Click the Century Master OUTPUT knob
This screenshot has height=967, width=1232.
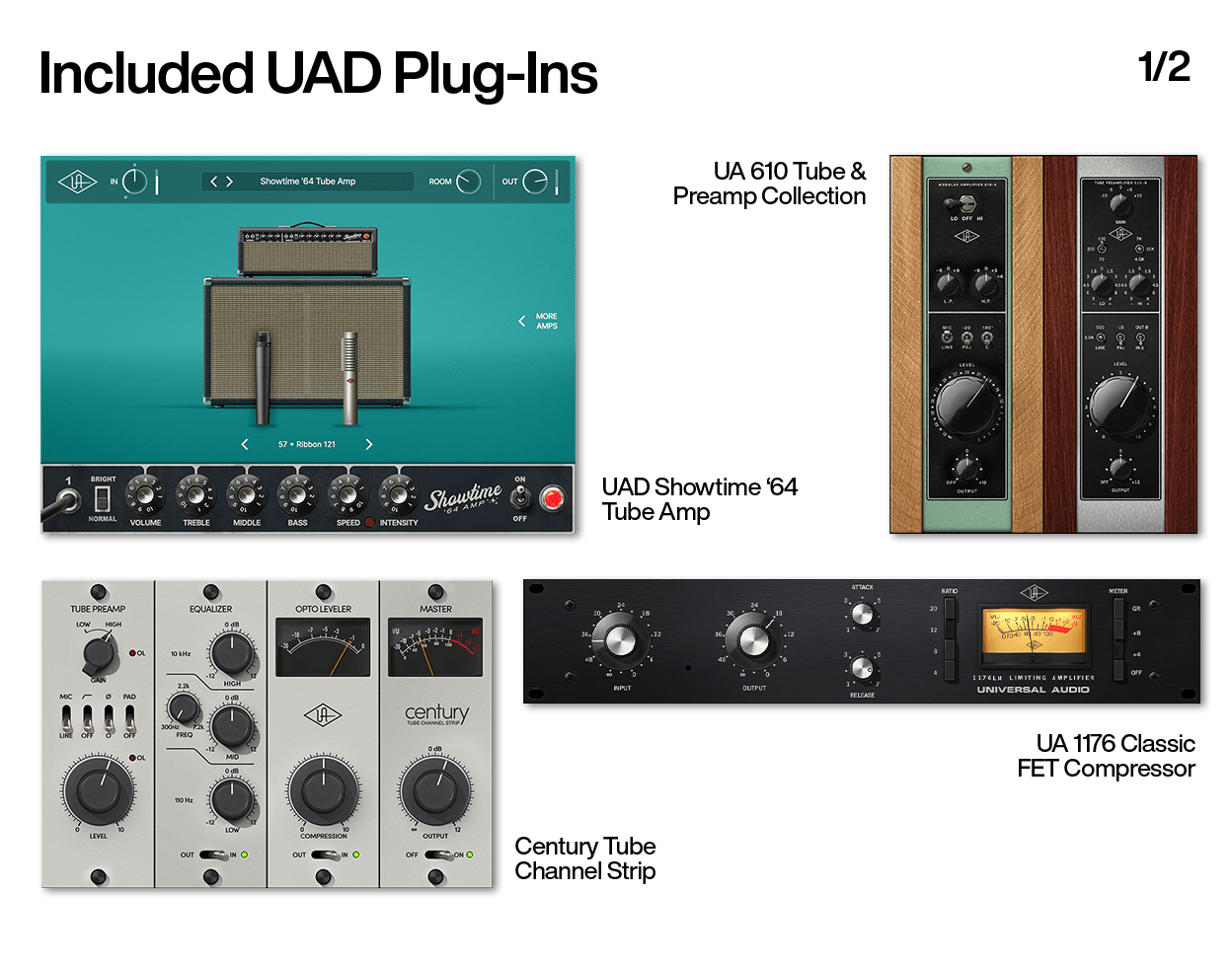435,791
